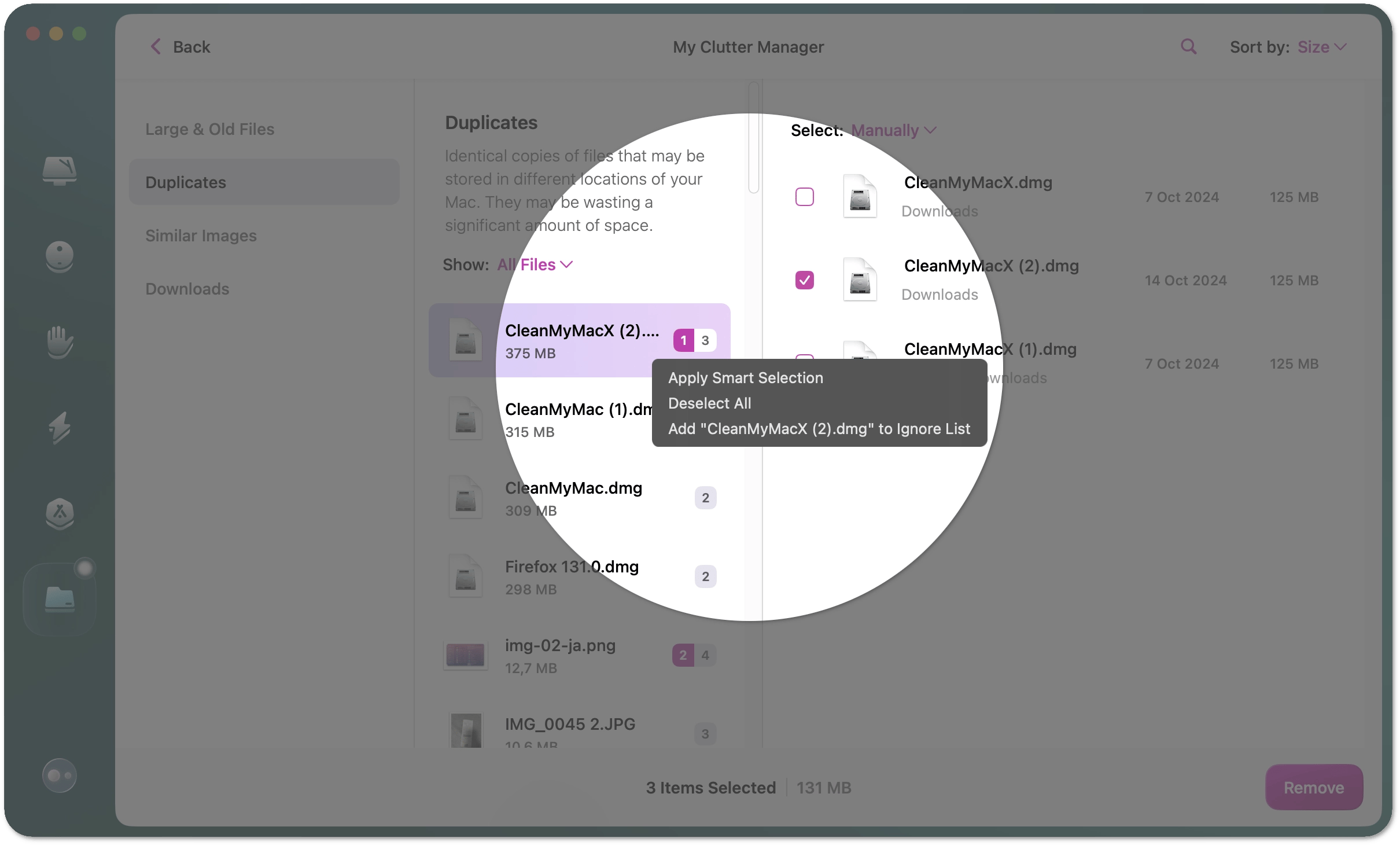1400x845 pixels.
Task: Click count badge 2 on CleanMyMac.dmg row
Action: pyautogui.click(x=705, y=498)
